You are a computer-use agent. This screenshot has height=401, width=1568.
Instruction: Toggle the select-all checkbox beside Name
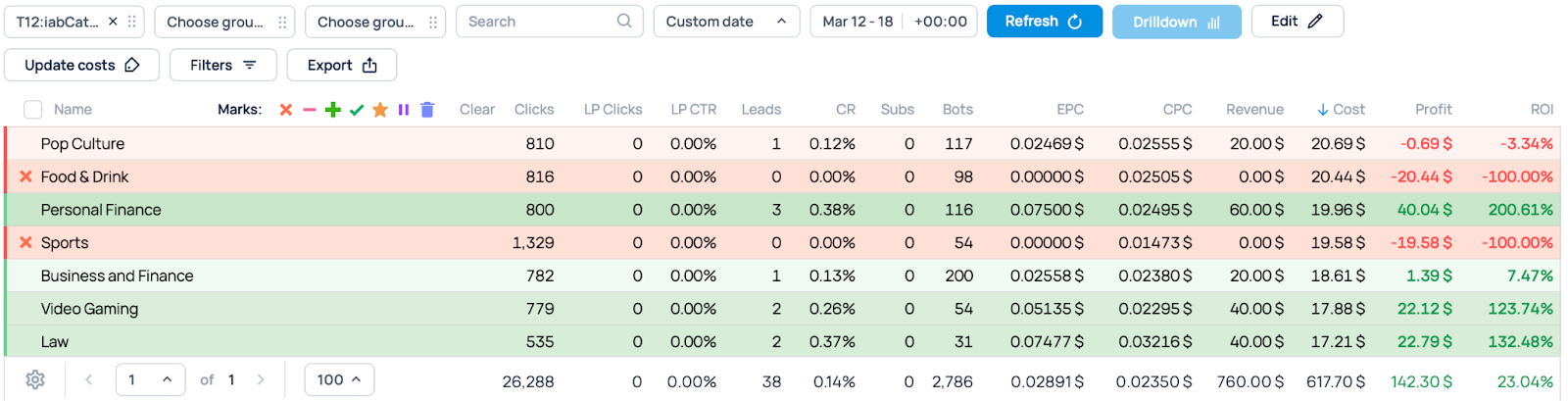click(33, 110)
